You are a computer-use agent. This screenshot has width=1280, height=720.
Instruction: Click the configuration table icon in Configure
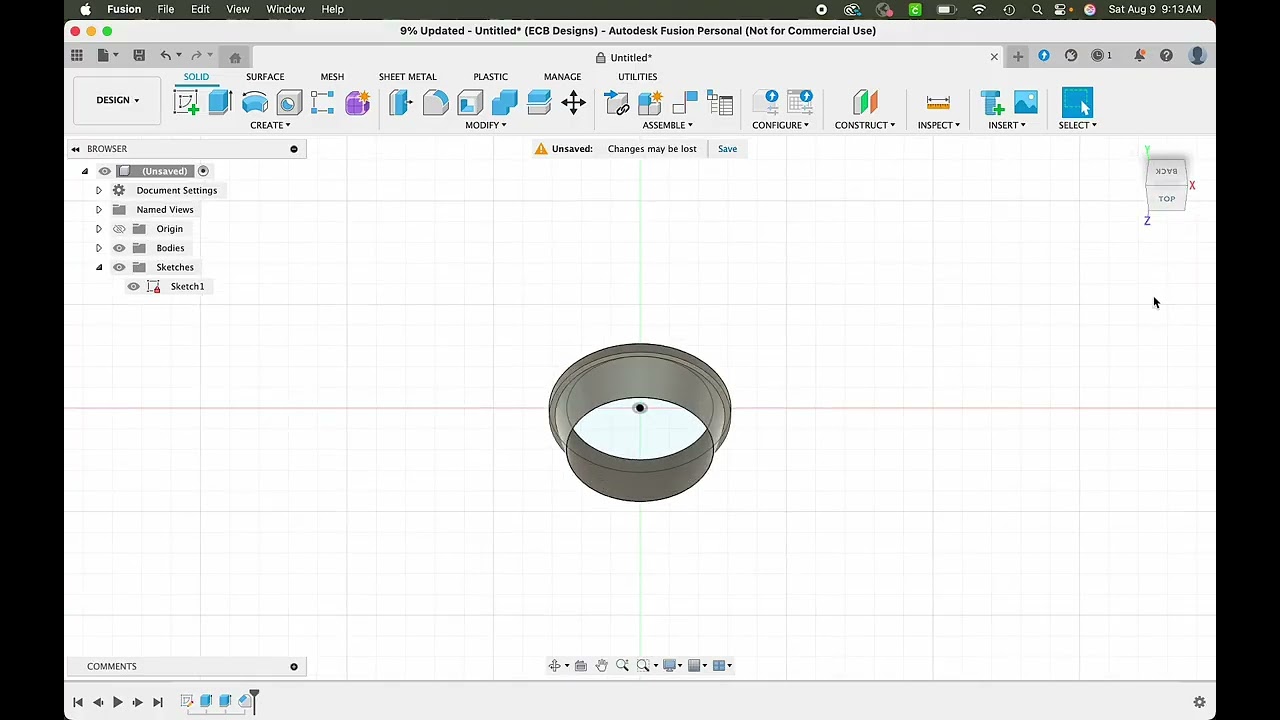[x=800, y=102]
